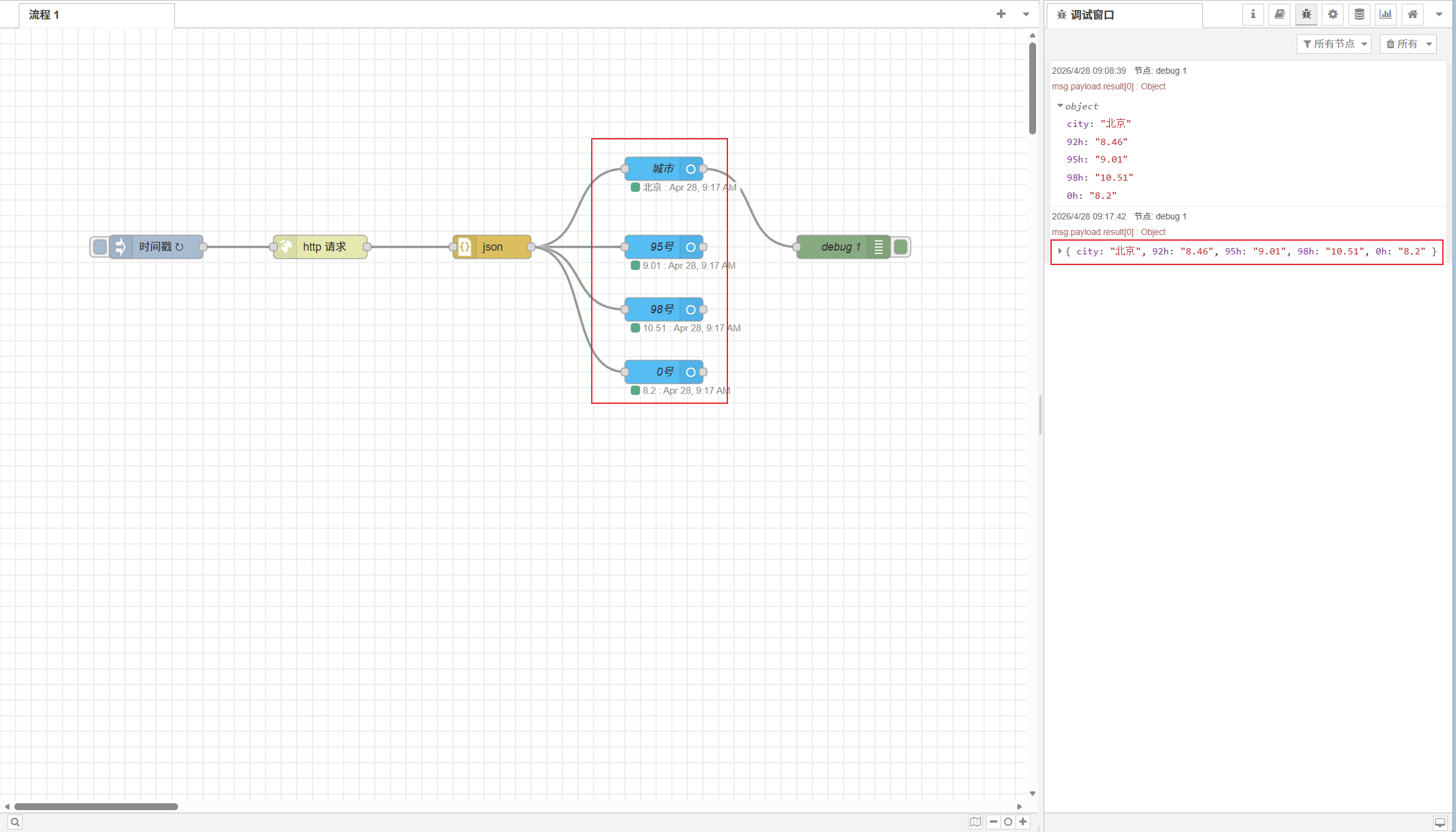Screen dimensions: 1456x832
Task: Collapse the expanded object tree
Action: click(1060, 106)
